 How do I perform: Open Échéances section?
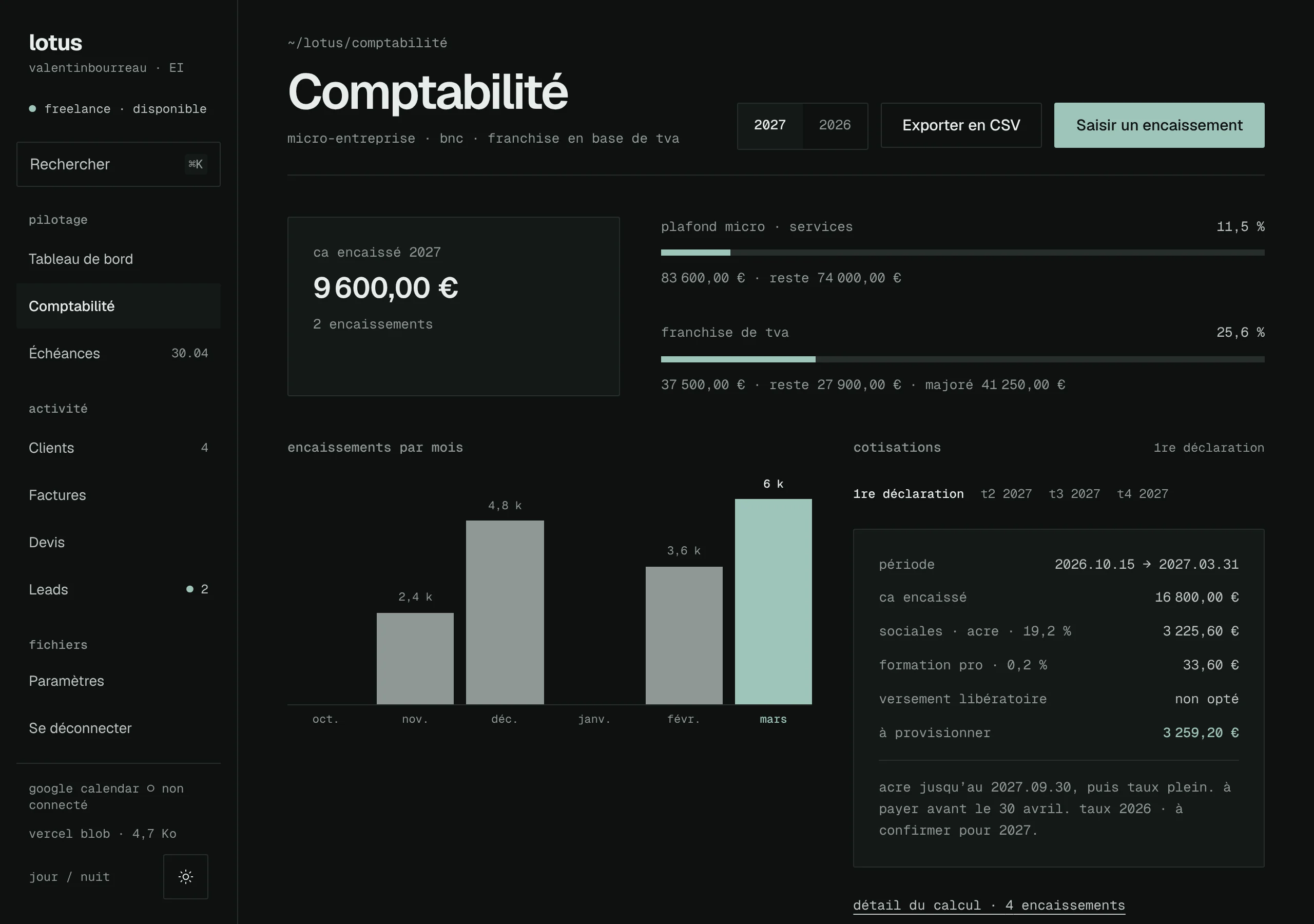pyautogui.click(x=119, y=353)
